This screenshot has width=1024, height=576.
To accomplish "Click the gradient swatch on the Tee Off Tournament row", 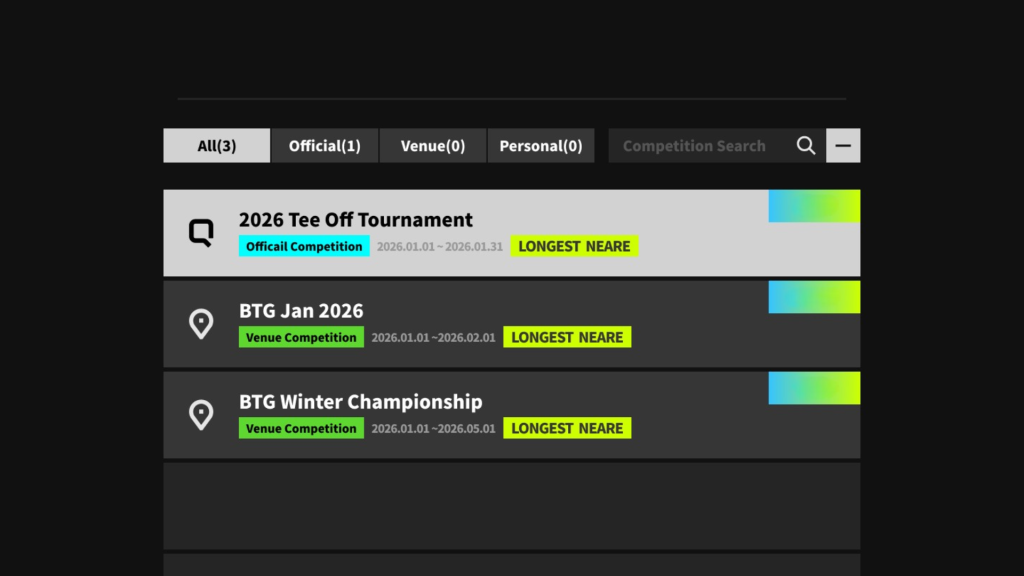I will click(x=814, y=206).
